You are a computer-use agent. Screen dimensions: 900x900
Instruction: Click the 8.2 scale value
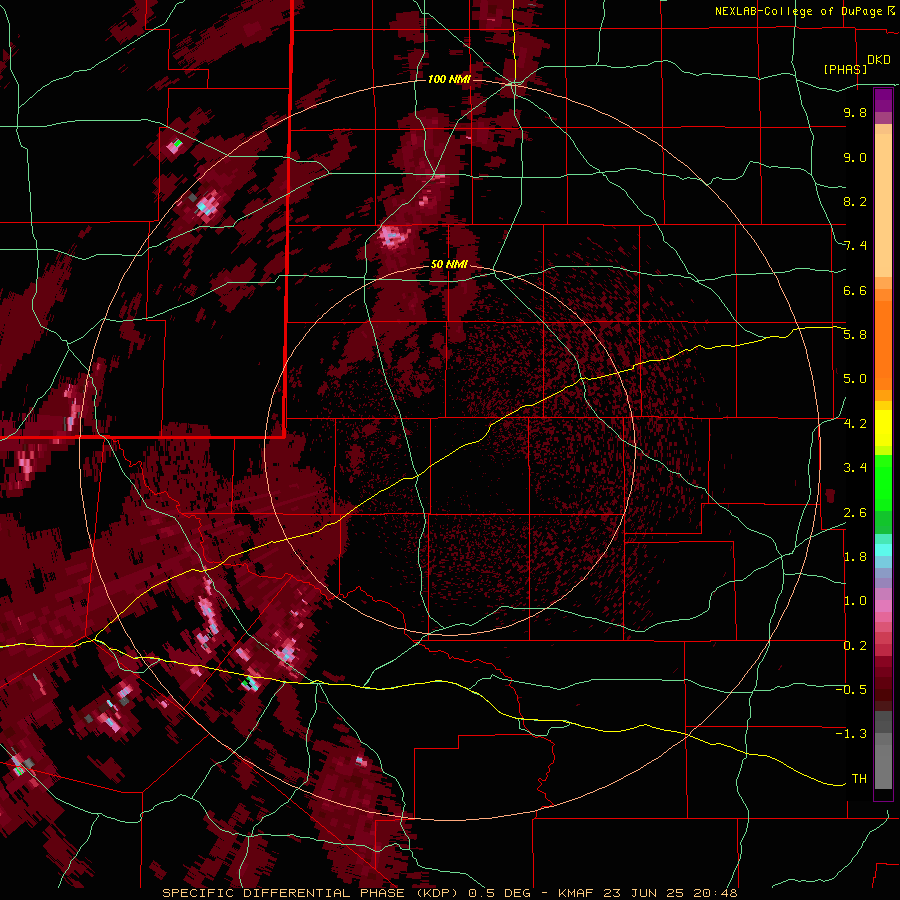pyautogui.click(x=855, y=201)
